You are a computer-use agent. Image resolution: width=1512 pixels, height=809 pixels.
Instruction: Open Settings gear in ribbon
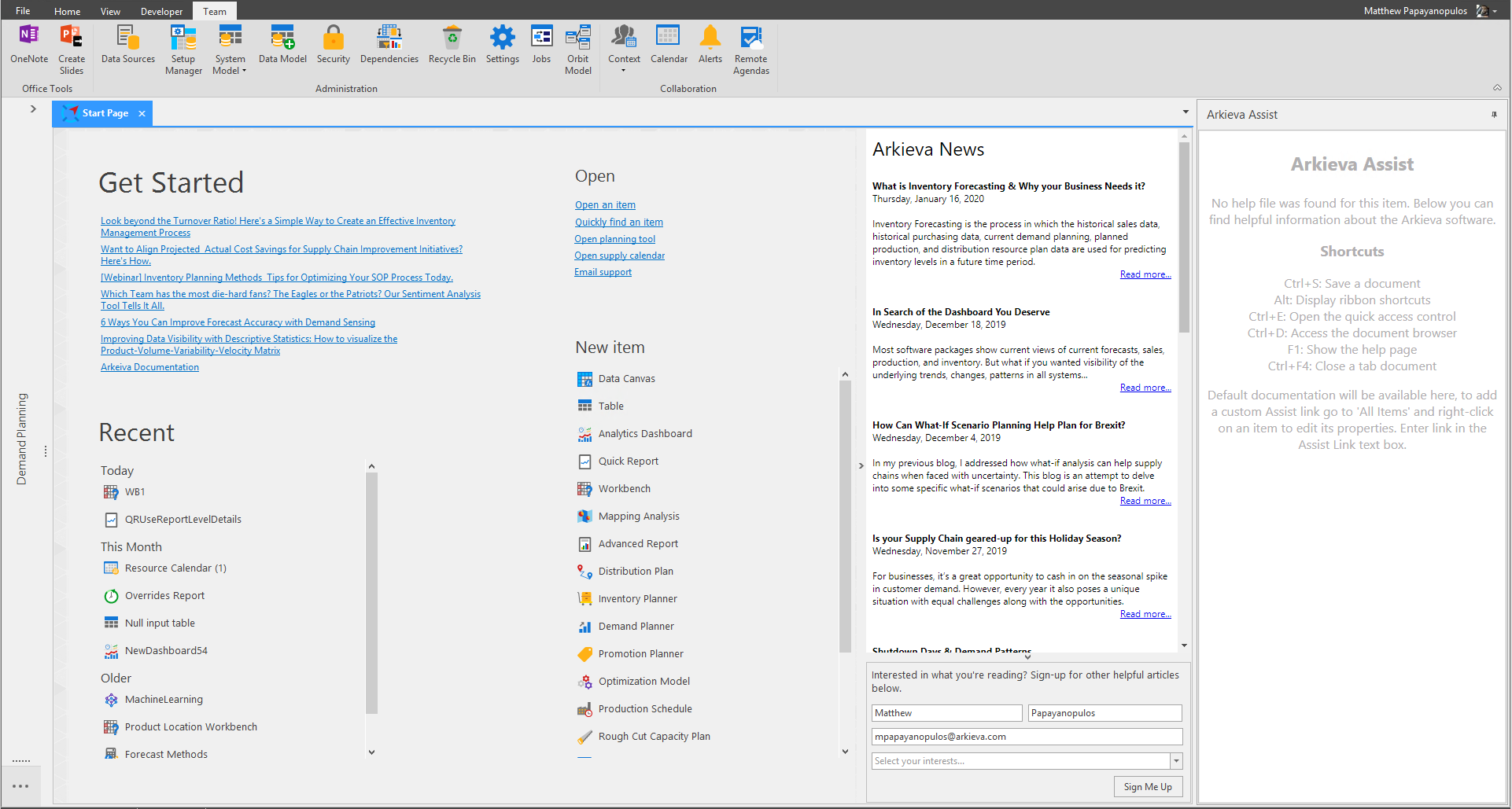point(503,44)
